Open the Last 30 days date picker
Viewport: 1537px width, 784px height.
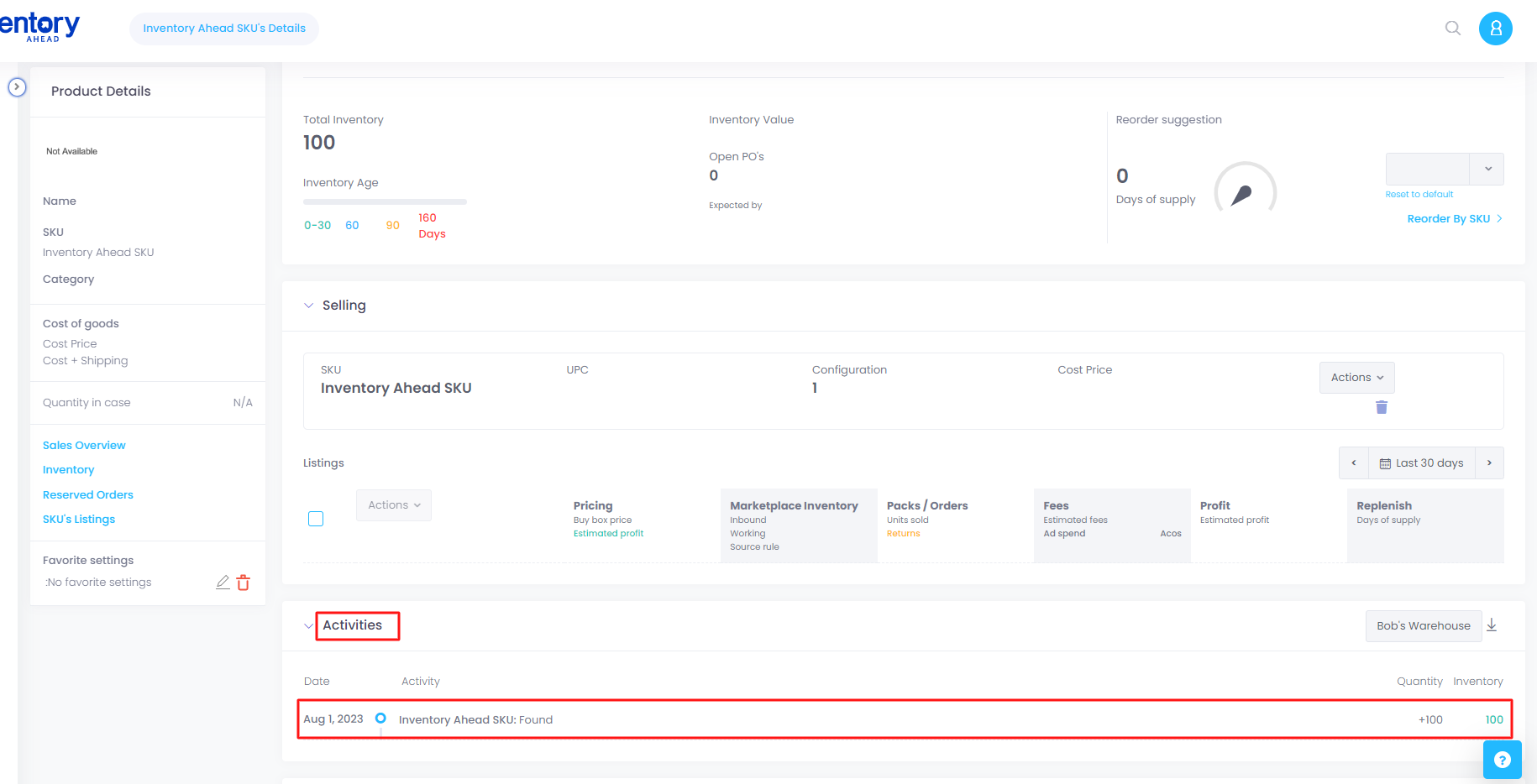click(x=1421, y=463)
